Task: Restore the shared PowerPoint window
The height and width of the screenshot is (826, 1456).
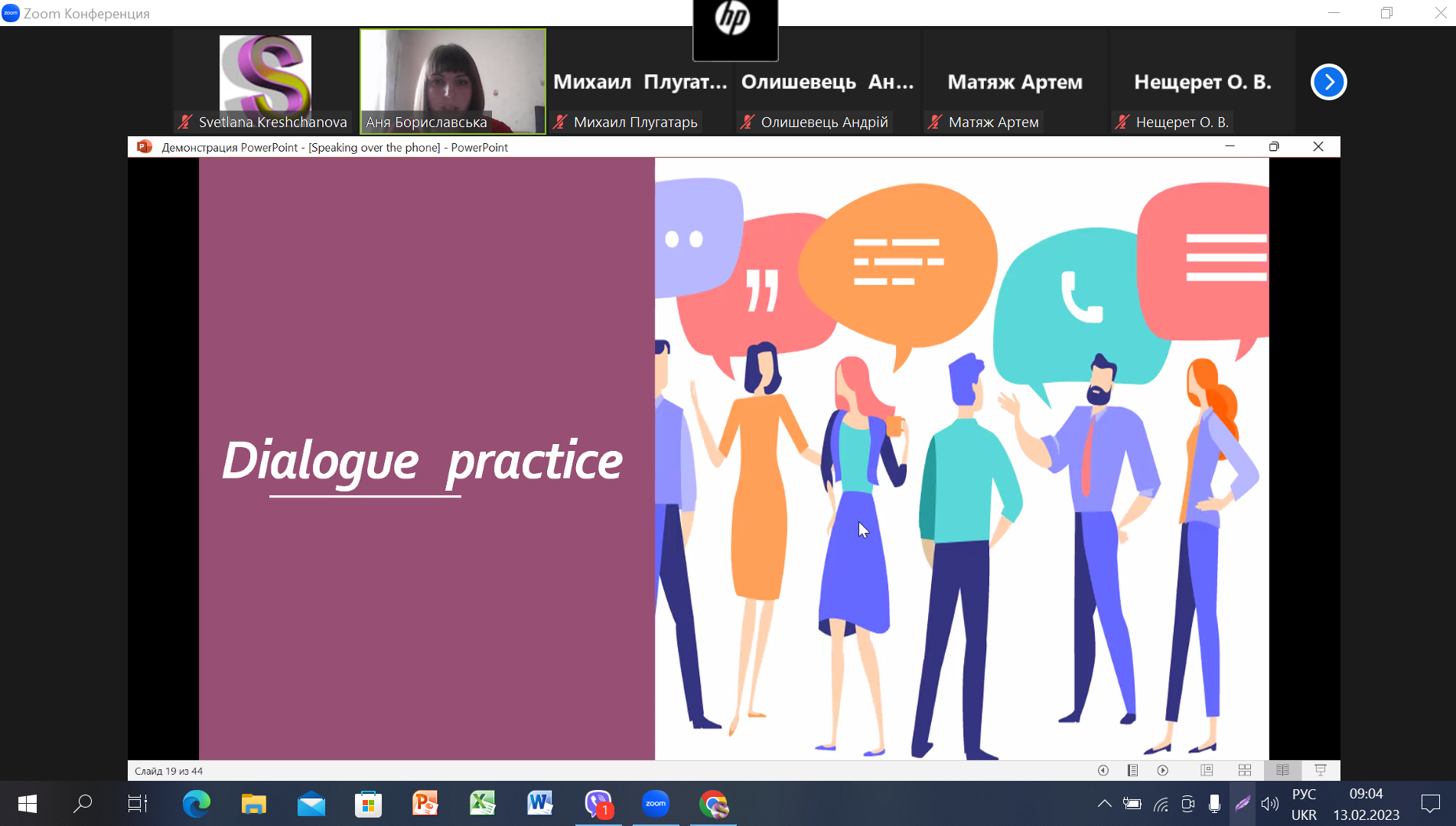Action: (x=1274, y=146)
